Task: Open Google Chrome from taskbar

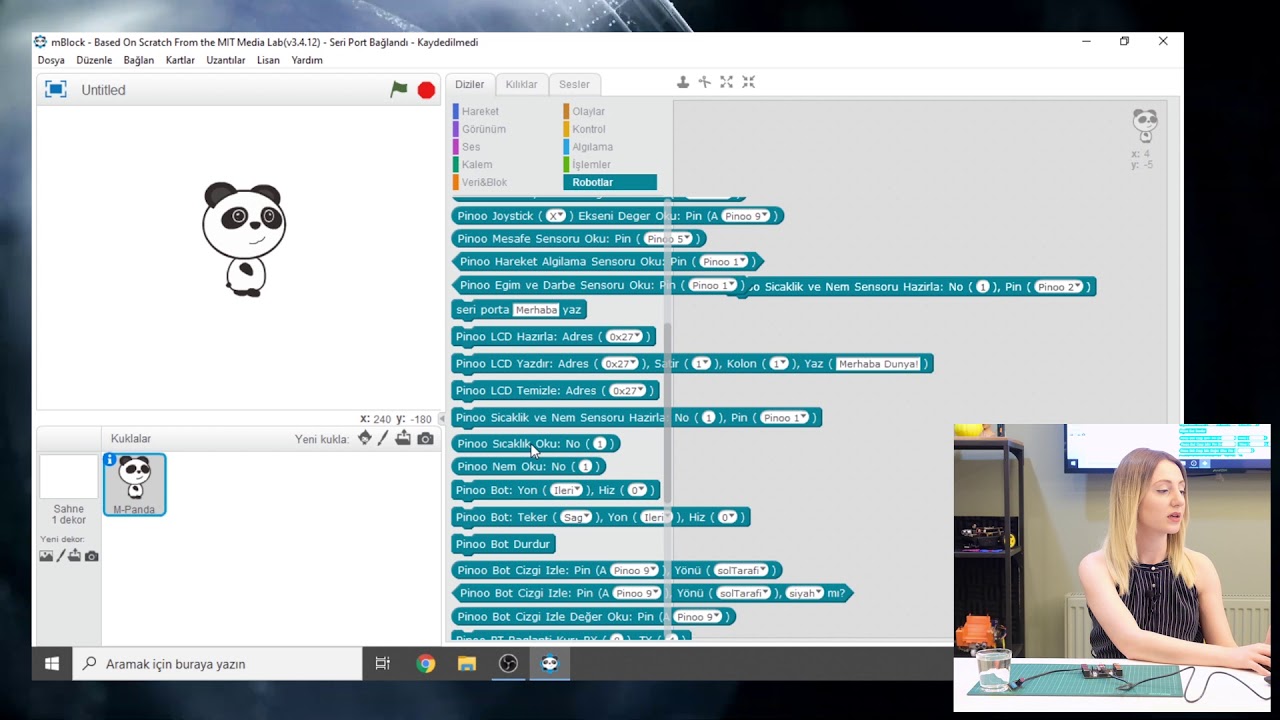Action: (426, 663)
